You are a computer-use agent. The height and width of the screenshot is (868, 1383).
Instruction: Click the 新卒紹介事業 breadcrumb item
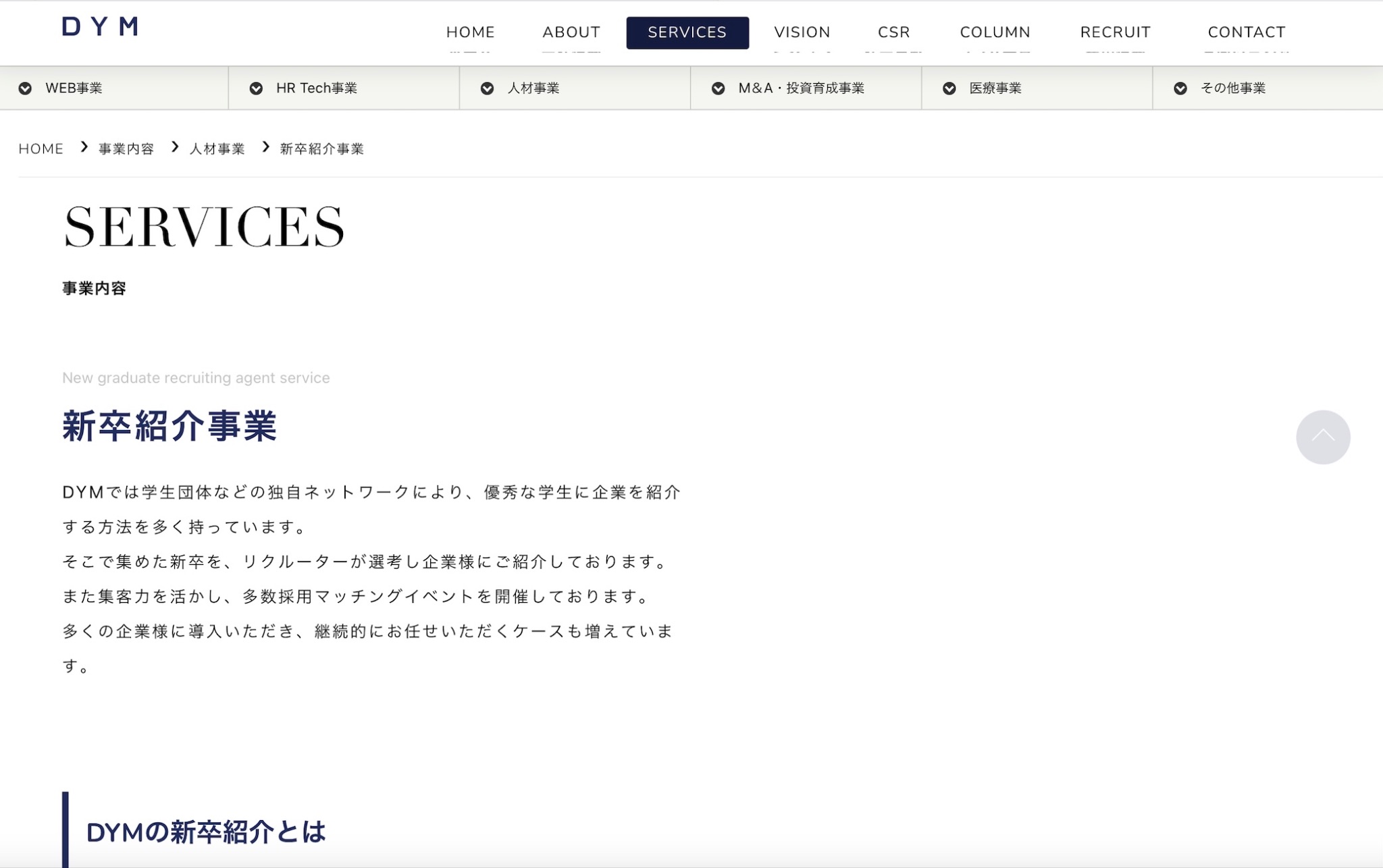pyautogui.click(x=322, y=149)
